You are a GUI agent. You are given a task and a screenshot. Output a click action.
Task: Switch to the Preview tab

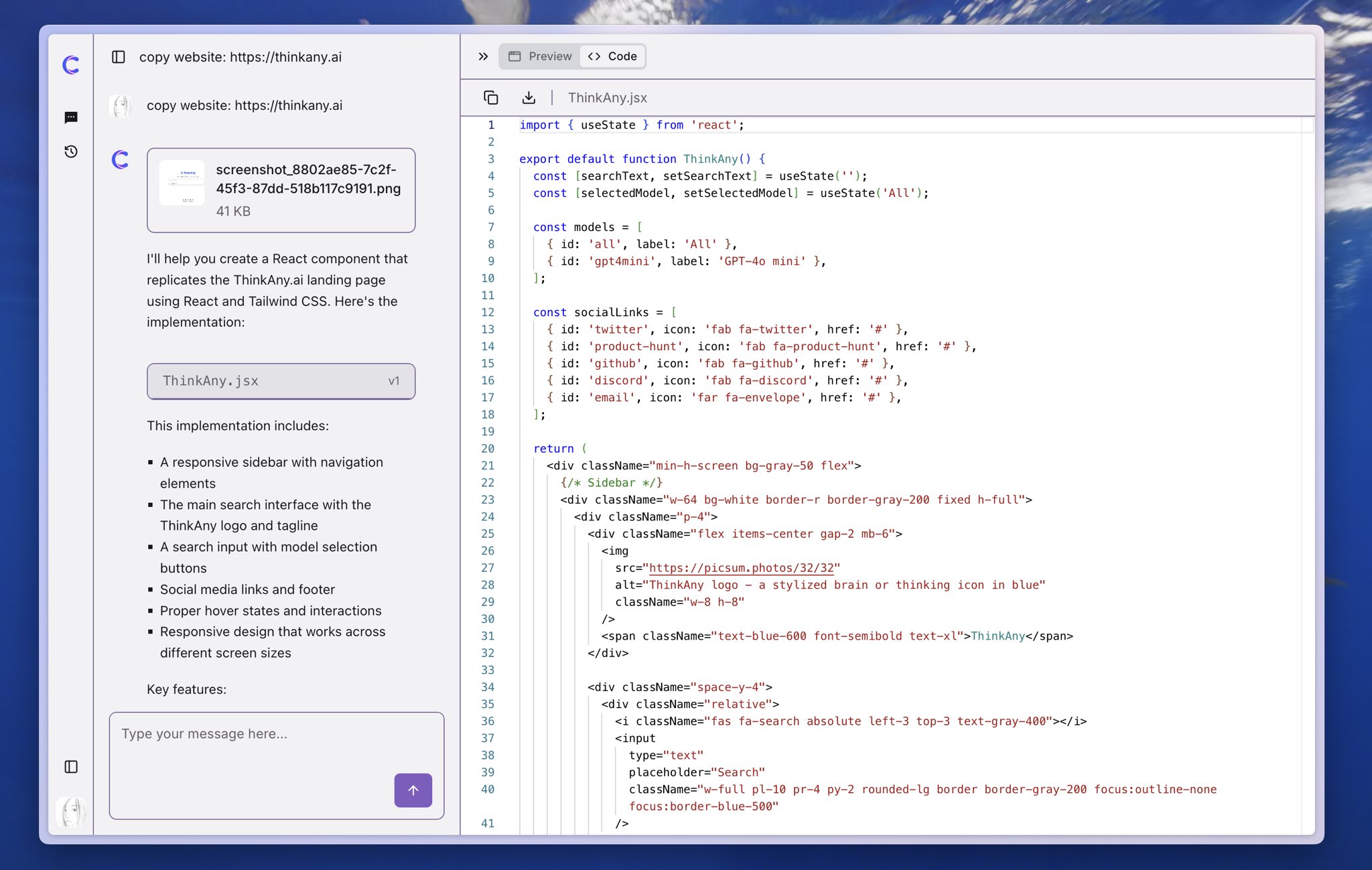540,56
